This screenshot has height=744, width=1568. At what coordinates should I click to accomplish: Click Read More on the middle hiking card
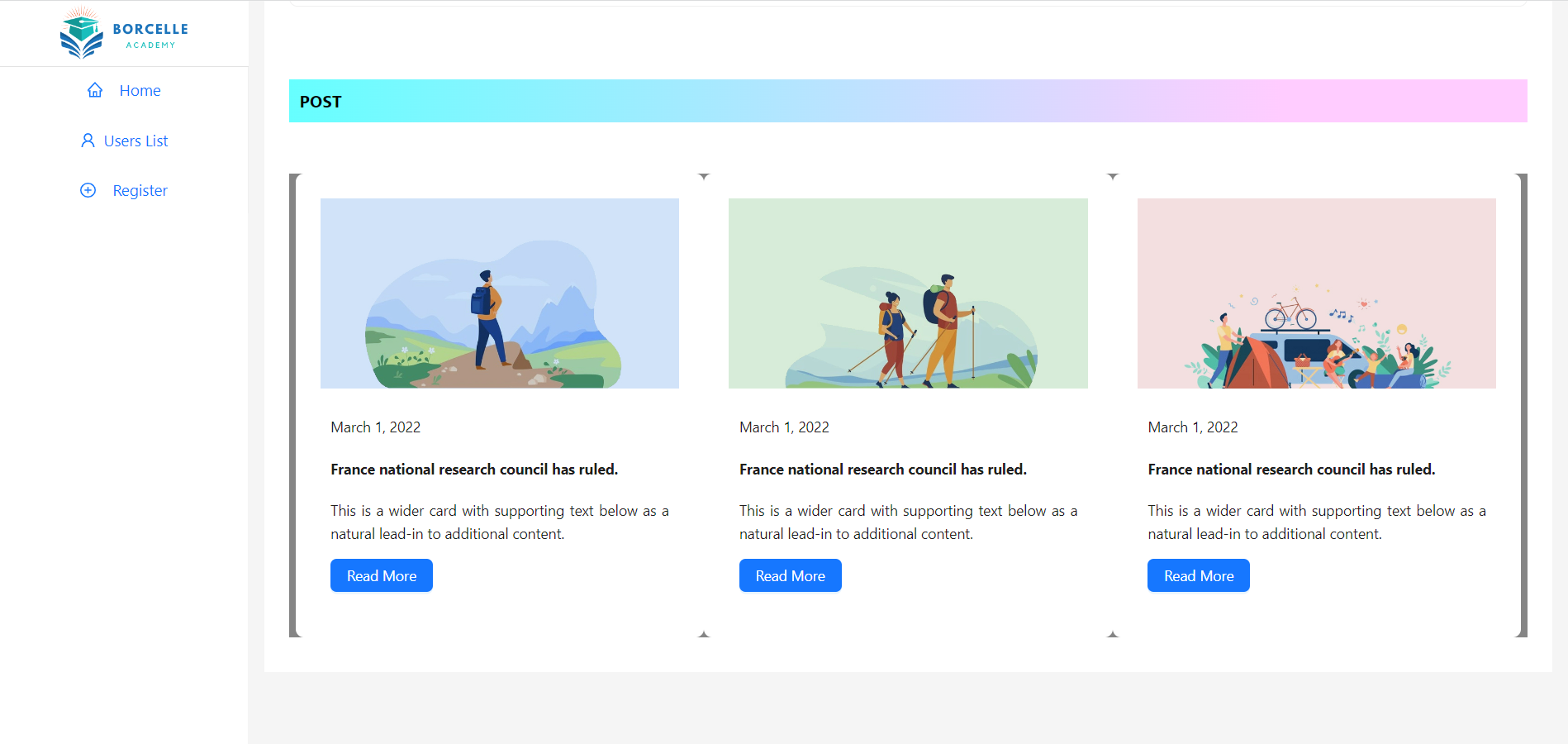tap(790, 575)
